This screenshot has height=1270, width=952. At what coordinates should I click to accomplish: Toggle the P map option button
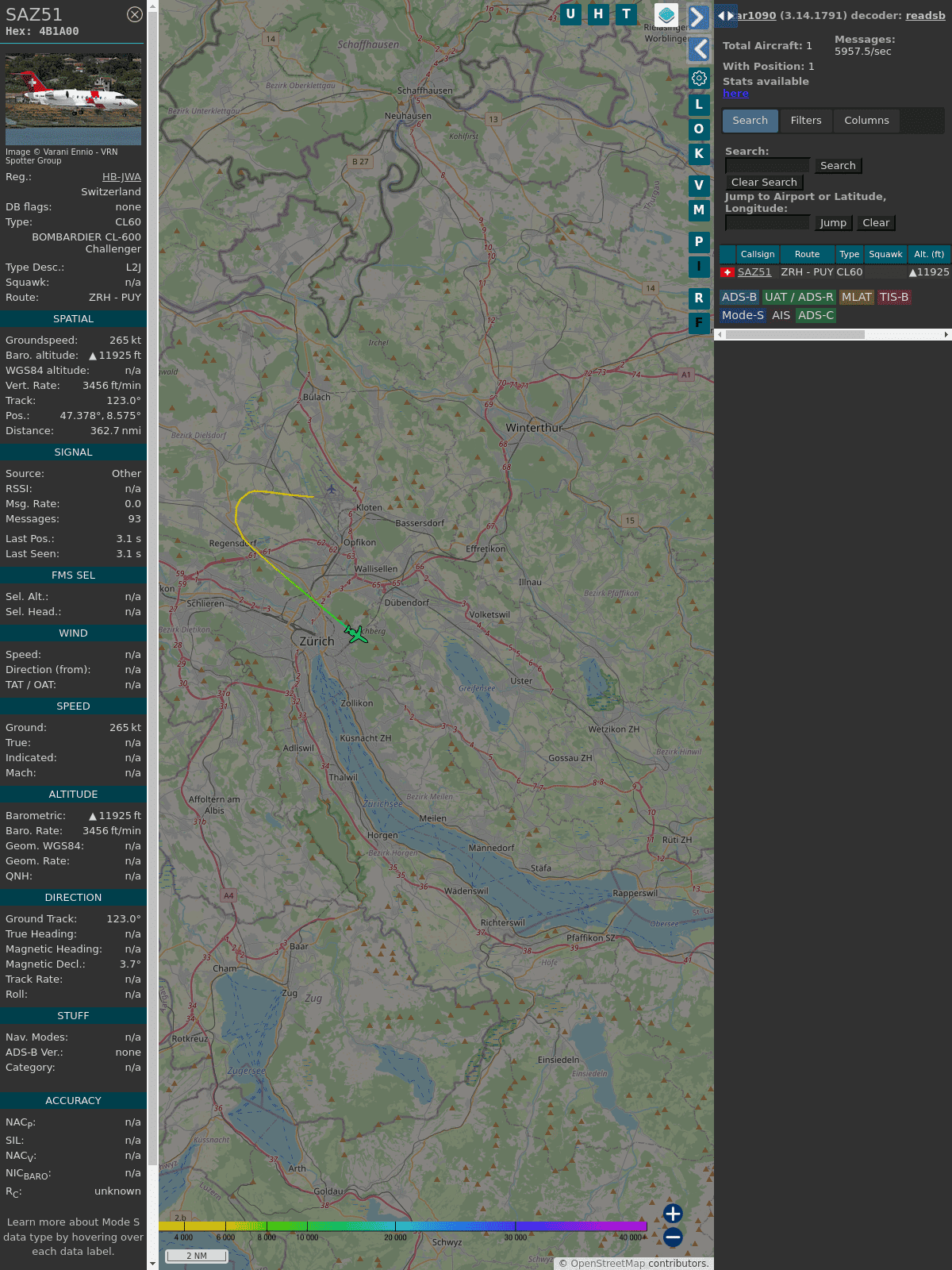coord(699,242)
